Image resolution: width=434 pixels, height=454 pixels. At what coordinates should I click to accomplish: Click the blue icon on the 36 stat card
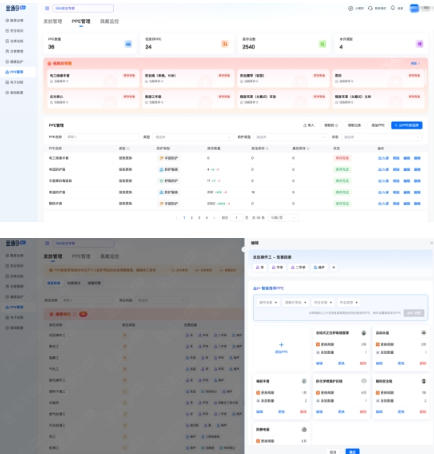coord(128,44)
